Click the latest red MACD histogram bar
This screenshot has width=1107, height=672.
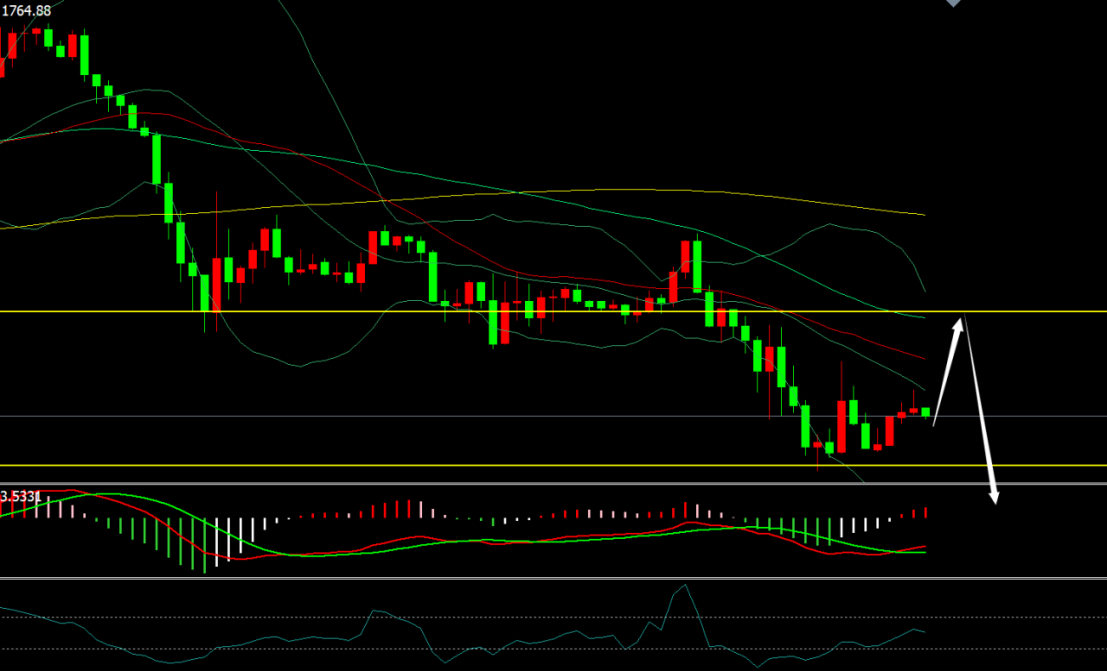pos(926,513)
